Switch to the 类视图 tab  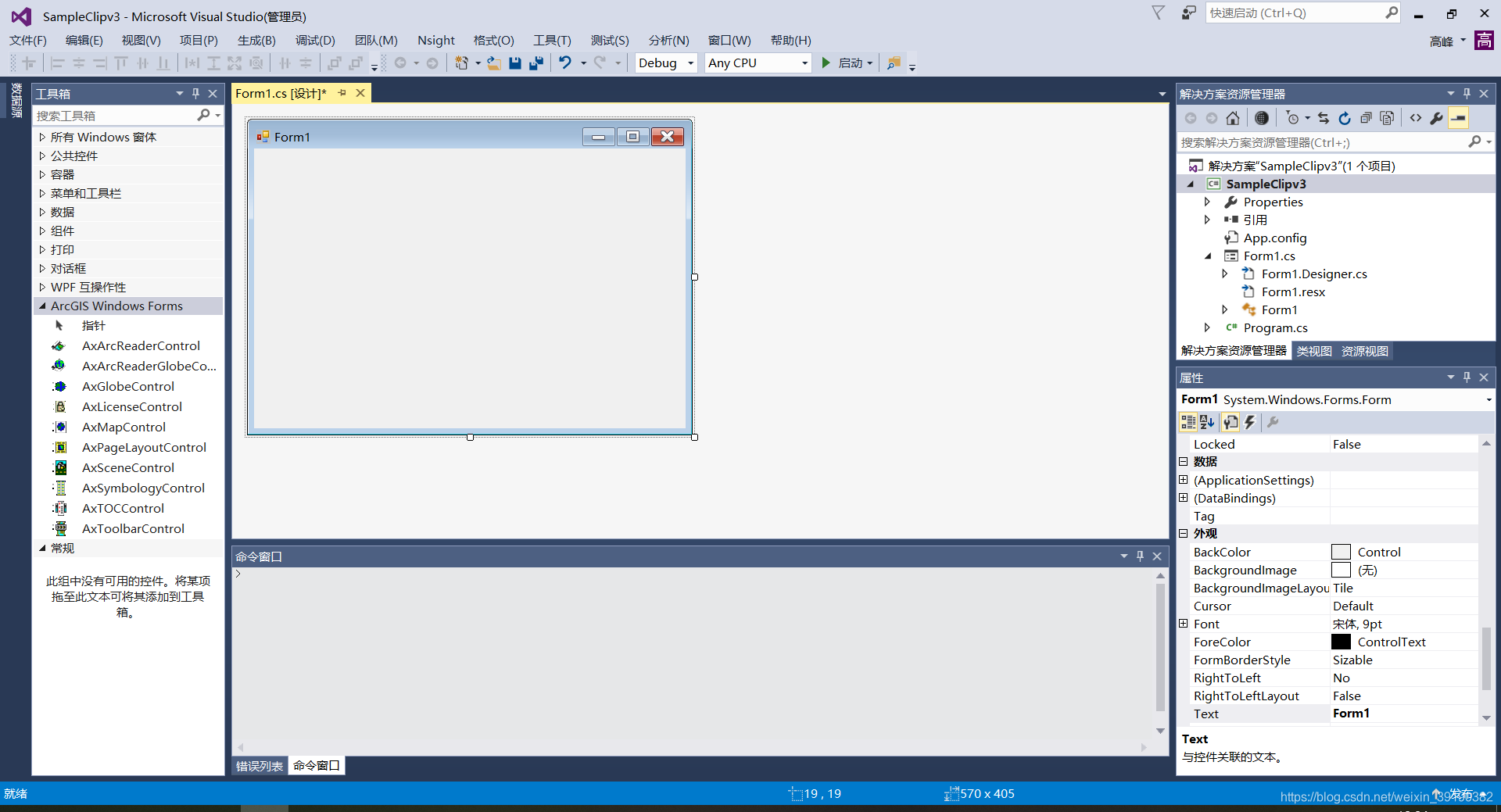1314,351
